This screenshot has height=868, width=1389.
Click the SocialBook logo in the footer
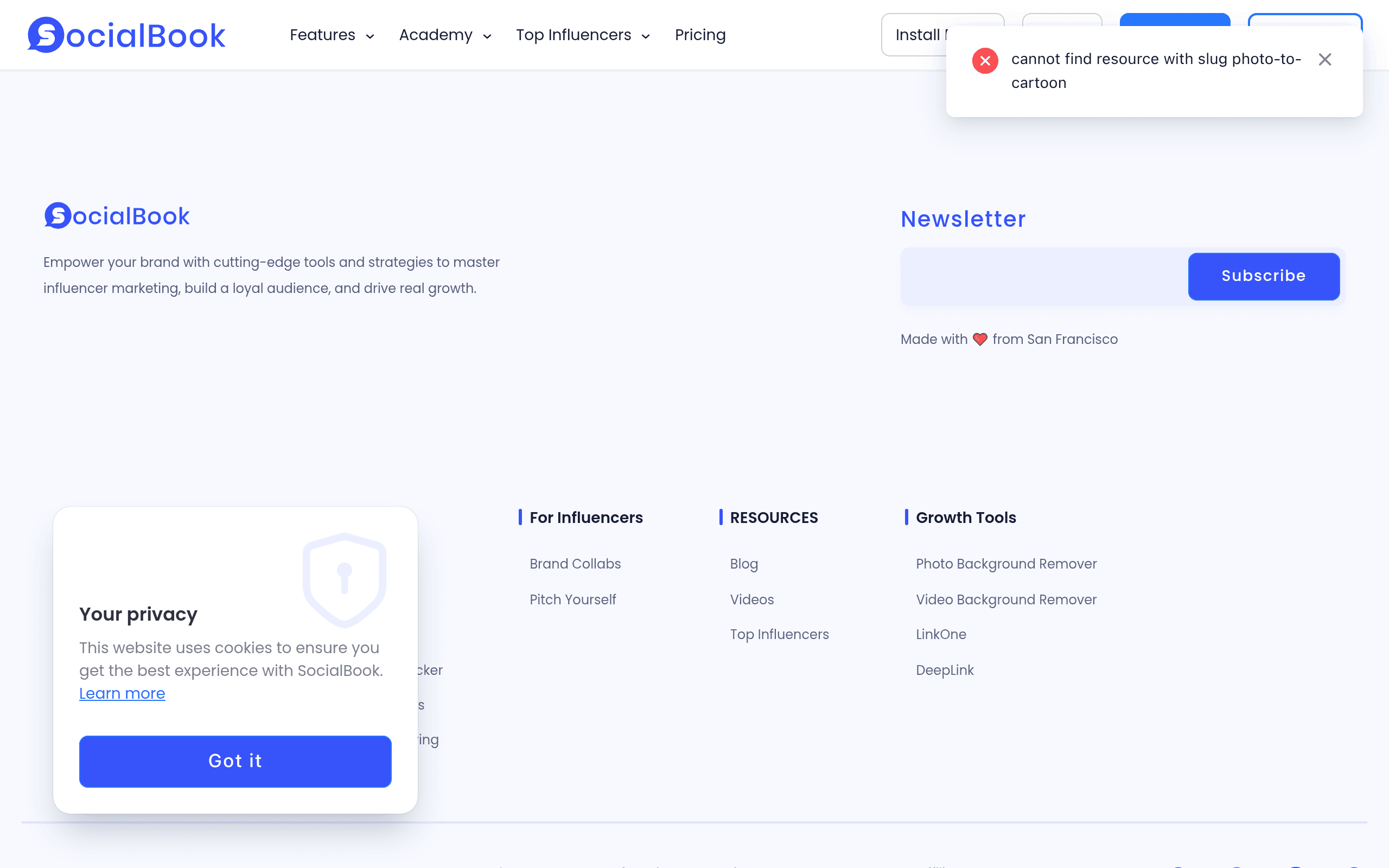point(117,216)
